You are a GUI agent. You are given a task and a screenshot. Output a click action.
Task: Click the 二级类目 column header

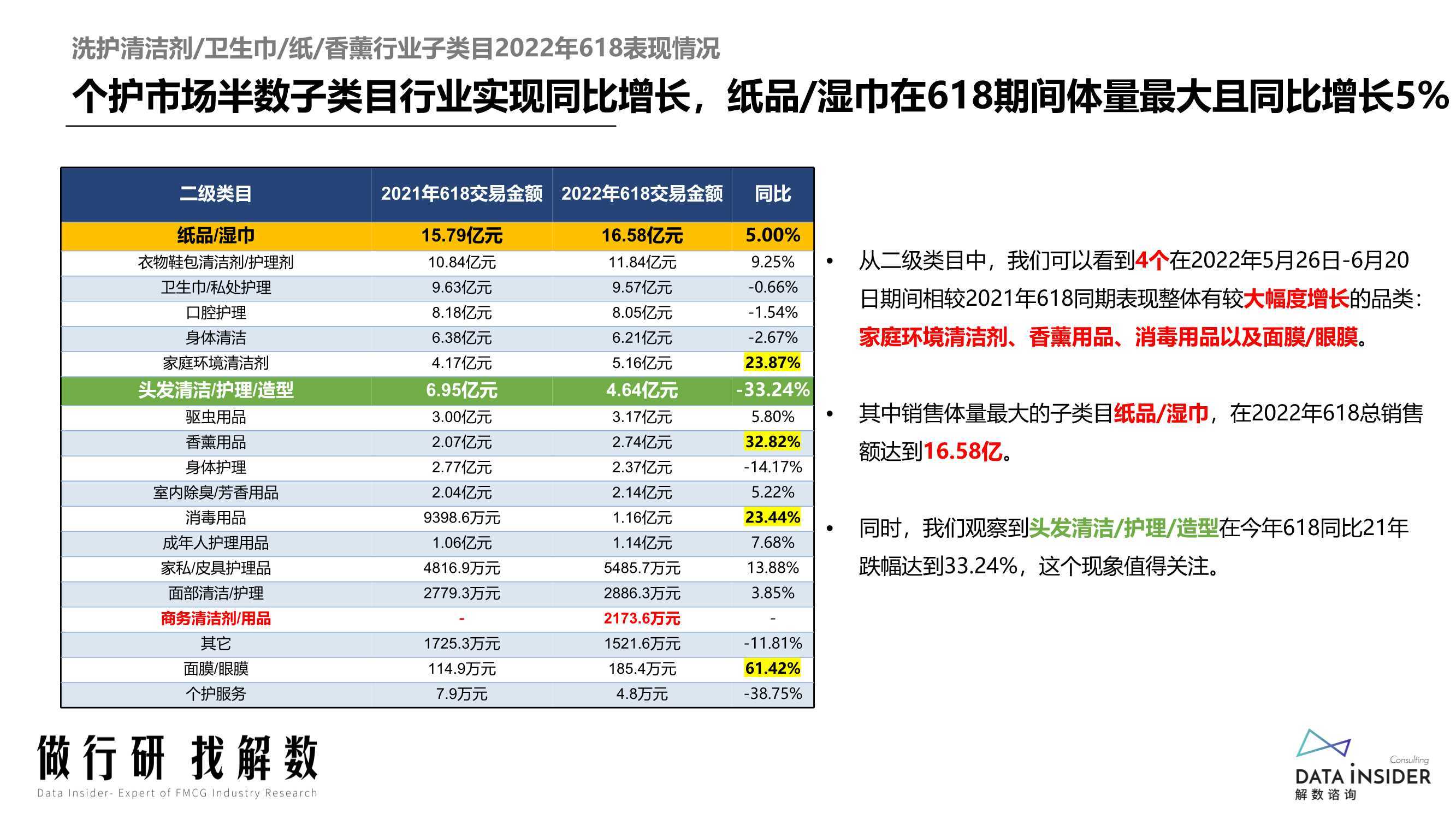coord(216,194)
